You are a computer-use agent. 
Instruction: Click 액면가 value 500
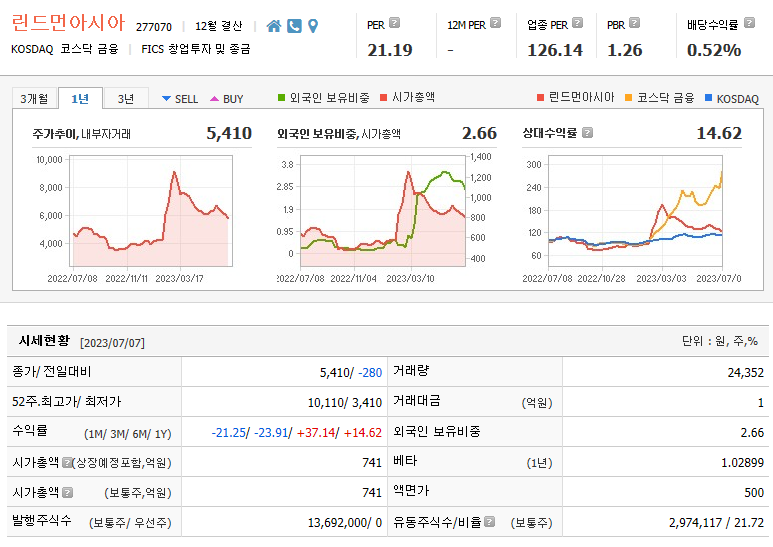click(754, 492)
